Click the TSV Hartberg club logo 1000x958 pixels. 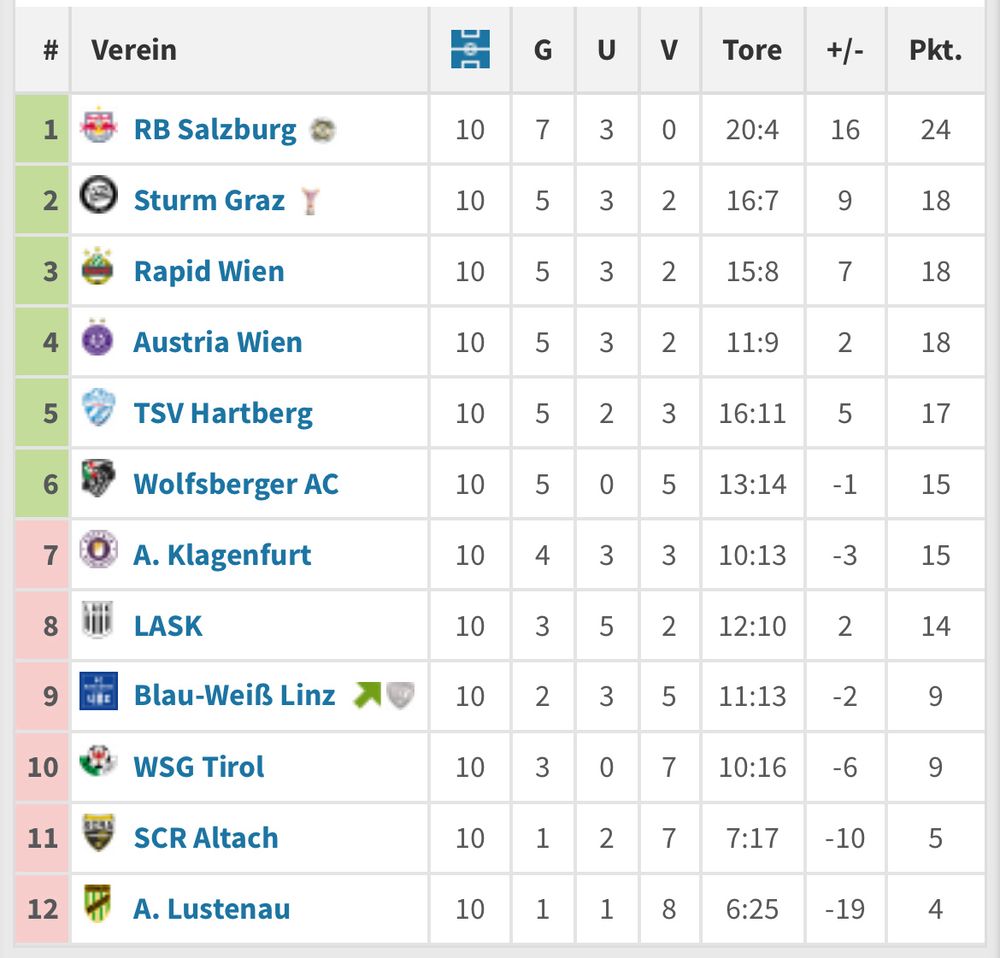tap(98, 409)
